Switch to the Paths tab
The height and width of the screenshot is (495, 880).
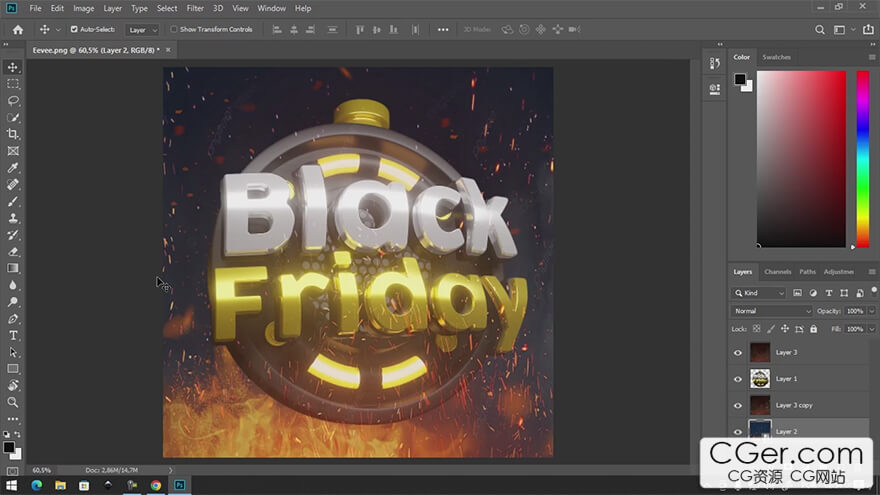coord(807,272)
